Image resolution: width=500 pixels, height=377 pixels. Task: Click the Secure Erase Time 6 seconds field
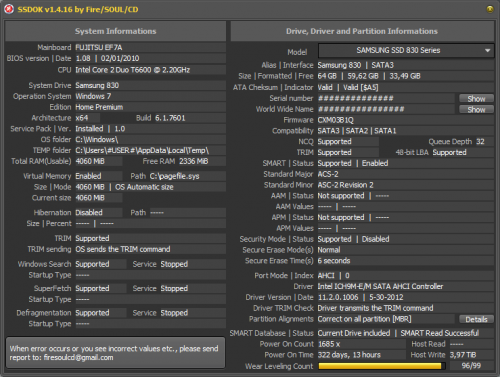[x=406, y=261]
